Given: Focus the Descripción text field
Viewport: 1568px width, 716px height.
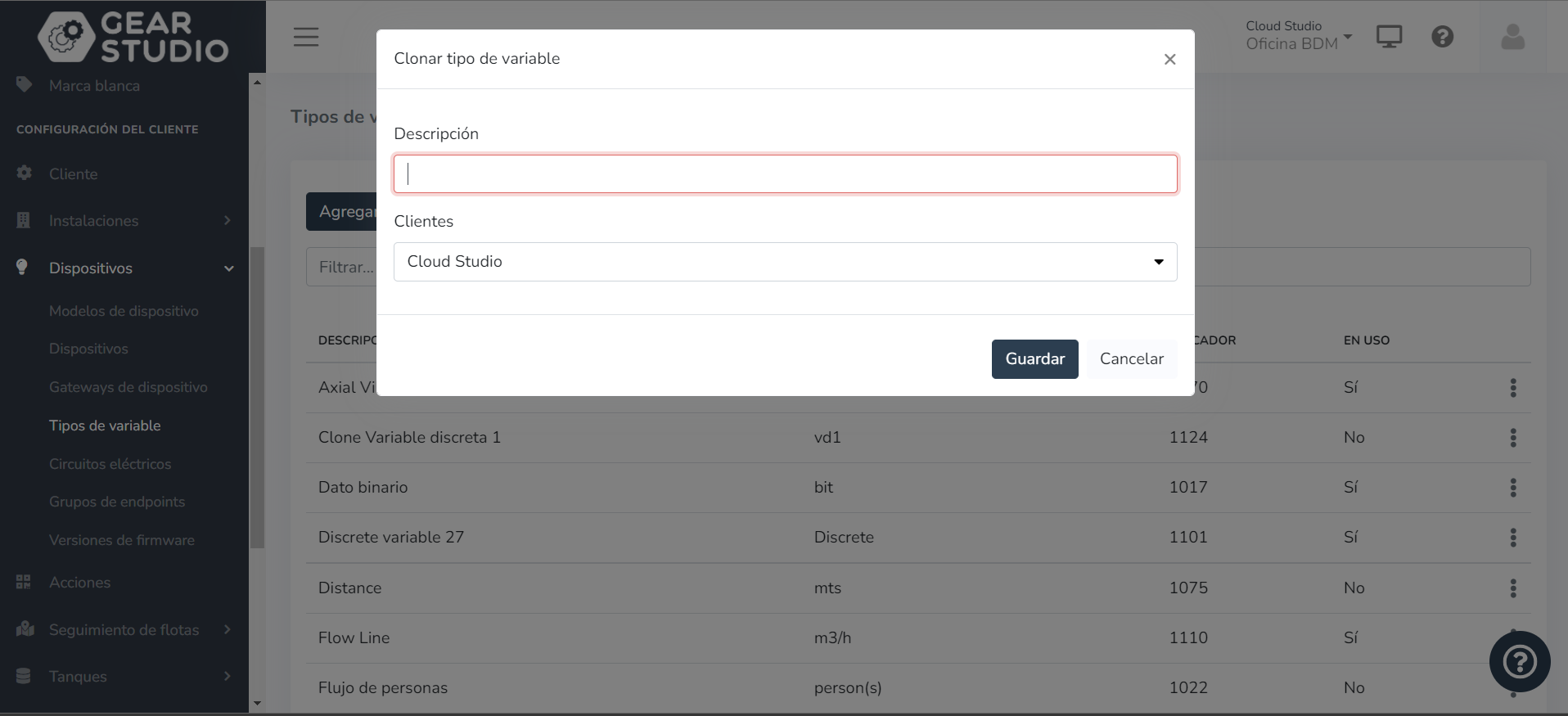Looking at the screenshot, I should tap(785, 174).
